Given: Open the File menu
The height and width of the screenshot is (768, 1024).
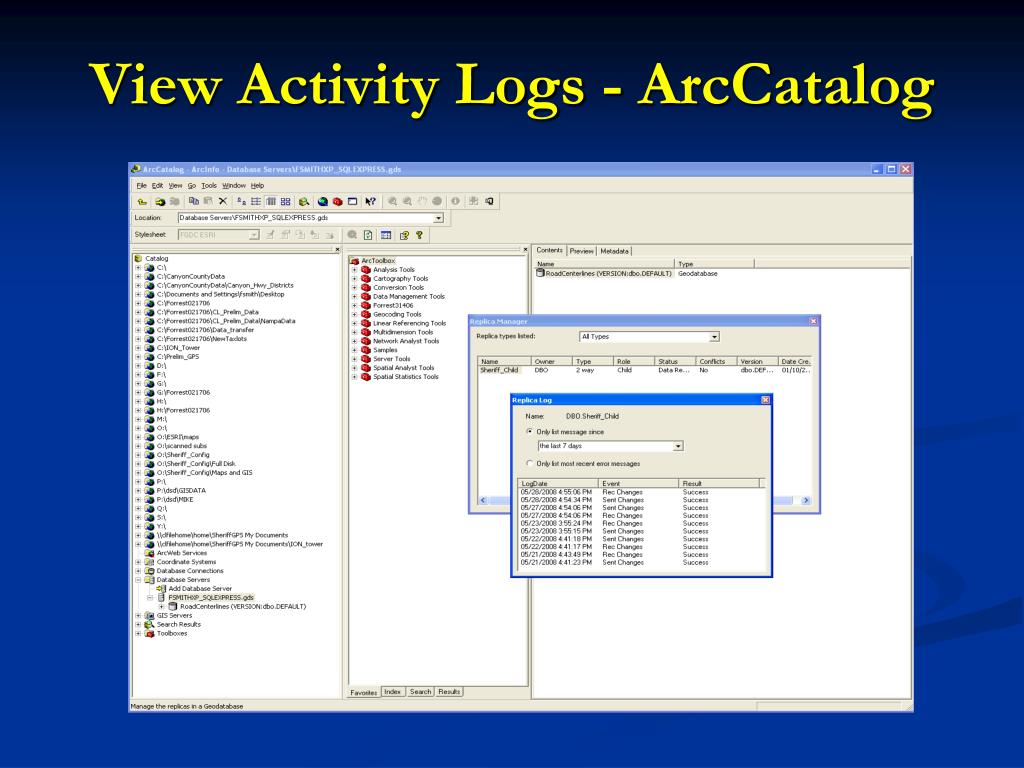Looking at the screenshot, I should coord(141,185).
